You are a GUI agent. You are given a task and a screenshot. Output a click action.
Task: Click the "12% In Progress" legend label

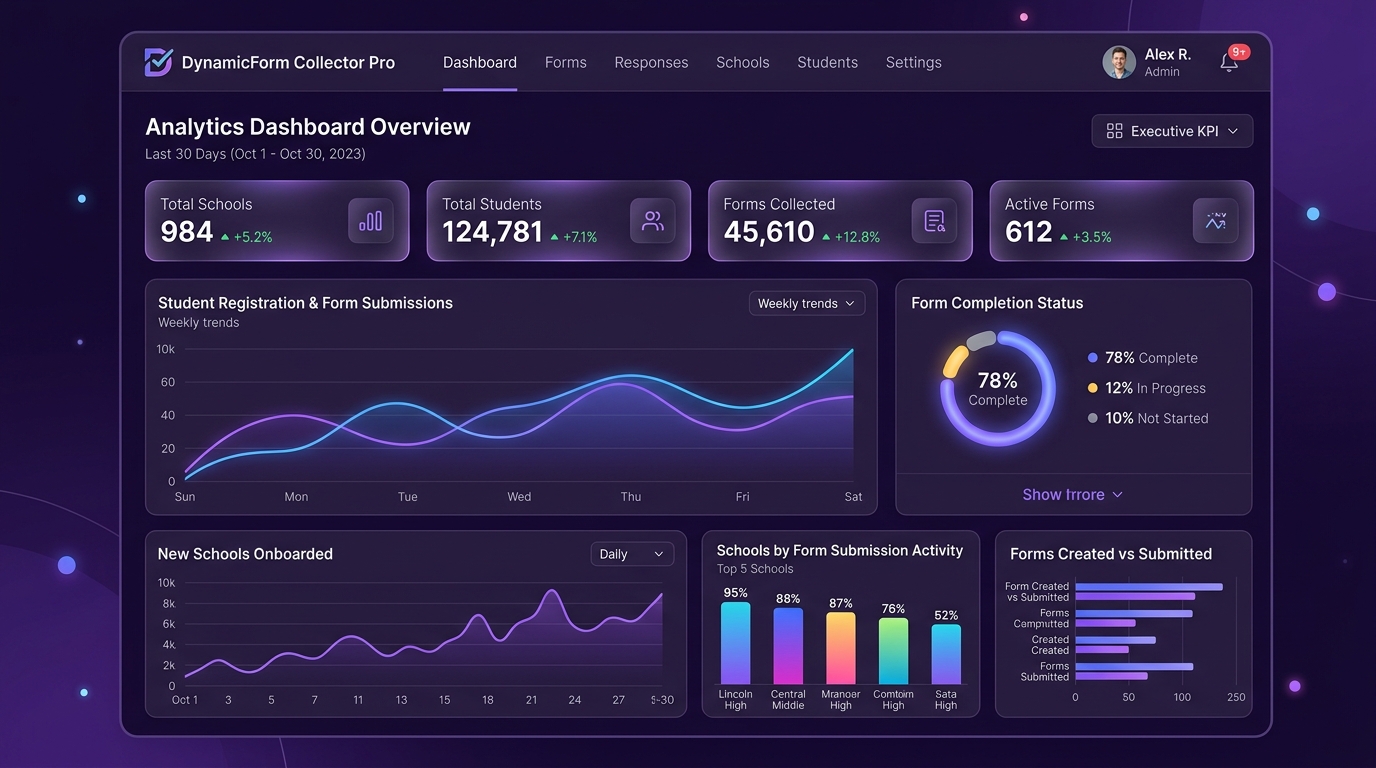pos(1155,388)
